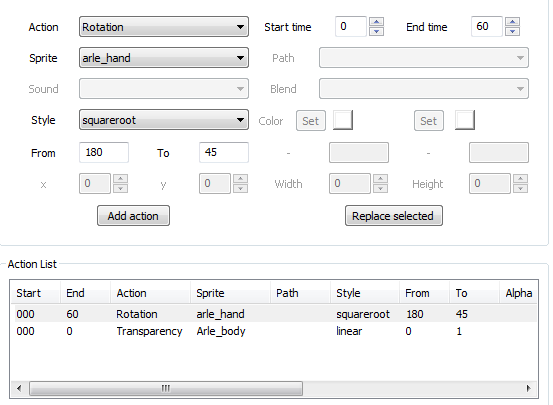Screen dimensions: 553x405
Task: Open the Style dropdown showing squareroot
Action: (164, 120)
